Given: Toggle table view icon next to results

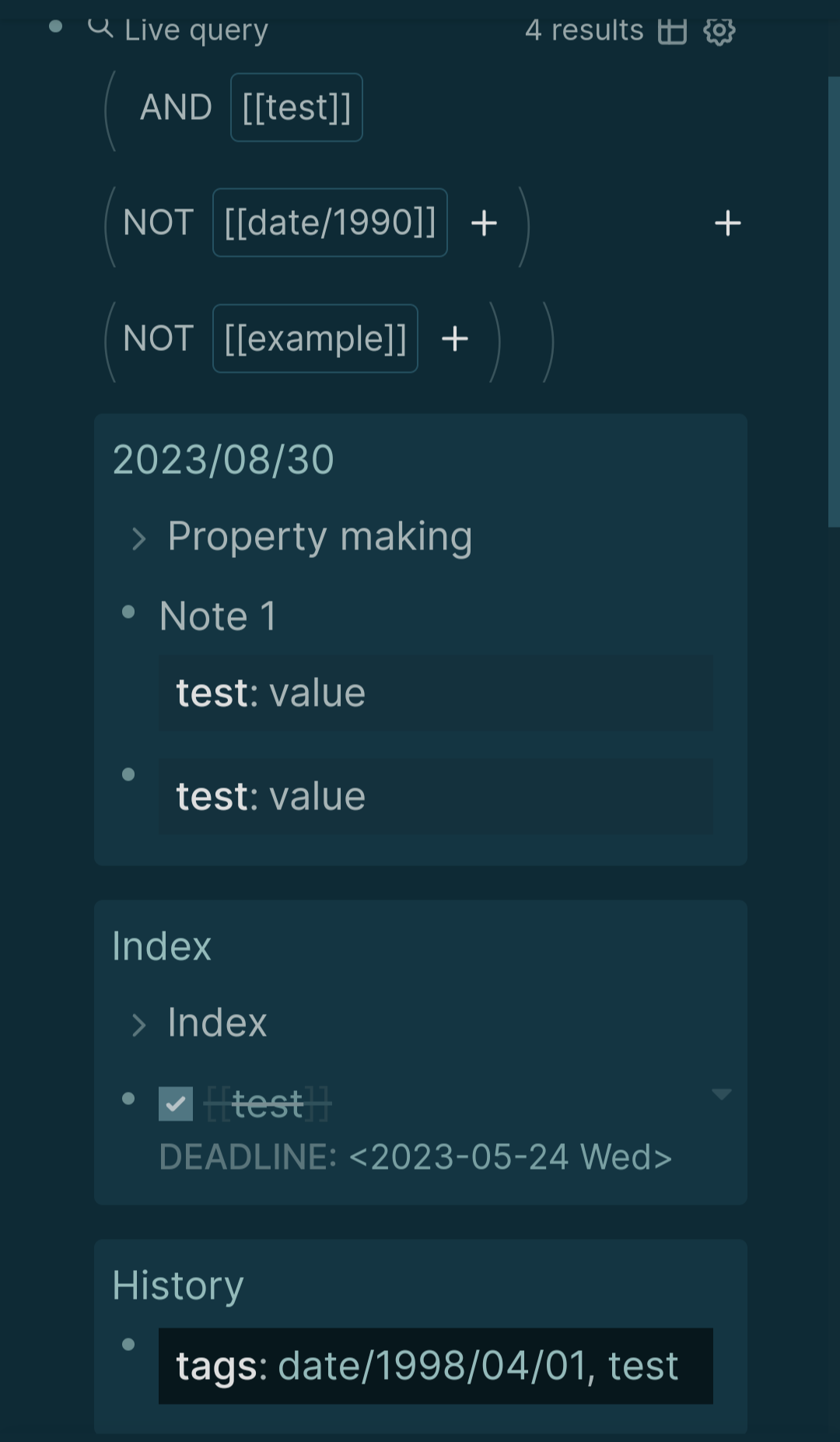Looking at the screenshot, I should pos(672,31).
